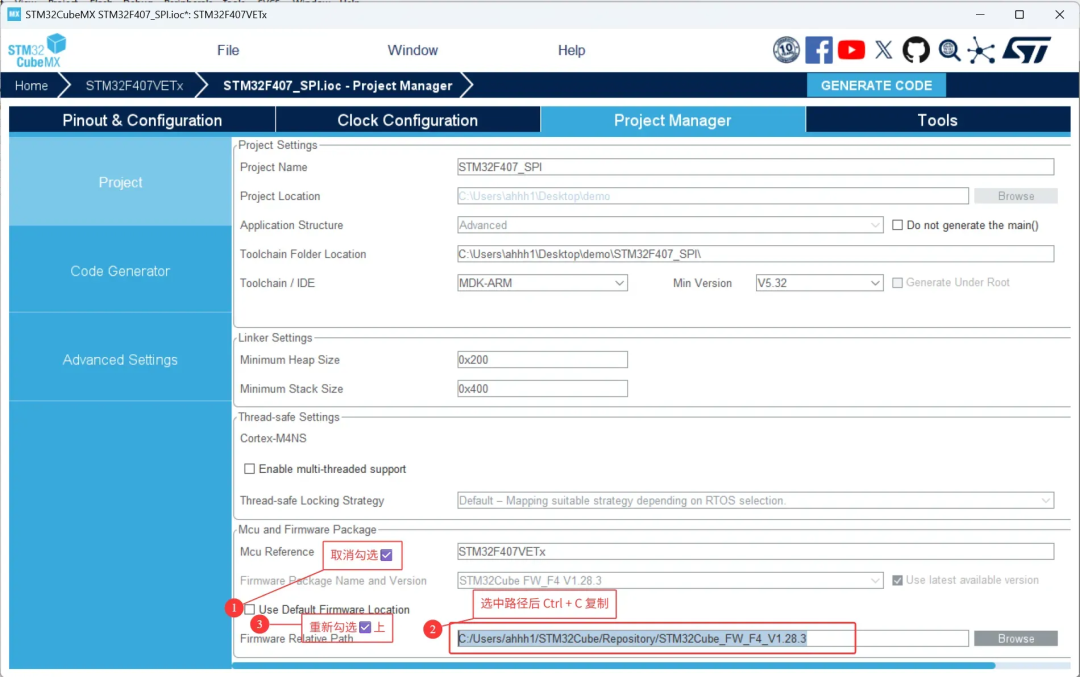Select Code Generator in the sidebar
This screenshot has width=1080, height=677.
coord(121,271)
